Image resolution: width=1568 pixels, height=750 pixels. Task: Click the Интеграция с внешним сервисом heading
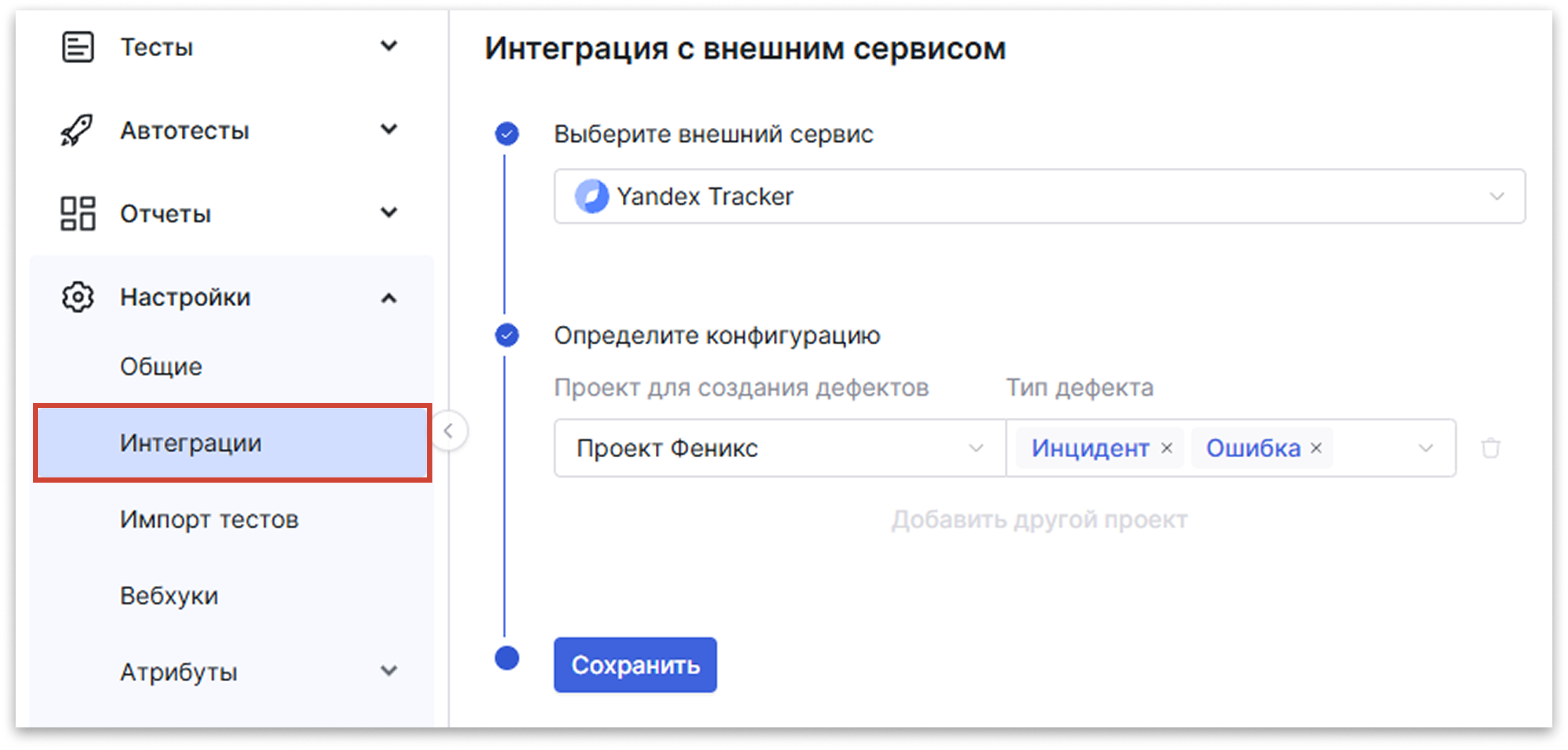tap(745, 48)
